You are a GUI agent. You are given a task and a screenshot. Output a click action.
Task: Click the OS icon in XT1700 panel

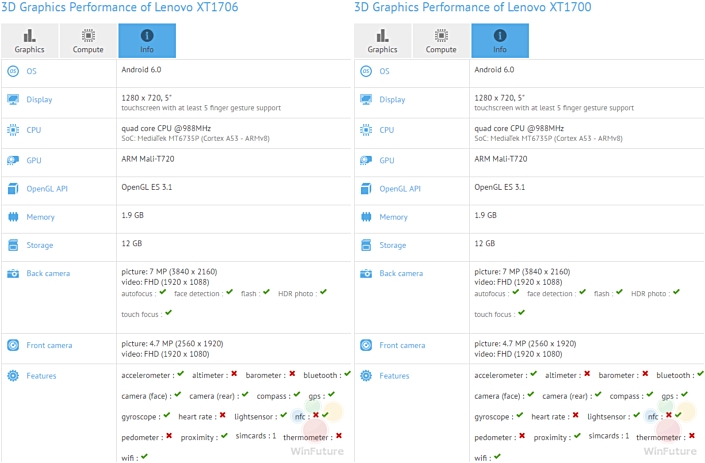click(x=366, y=71)
